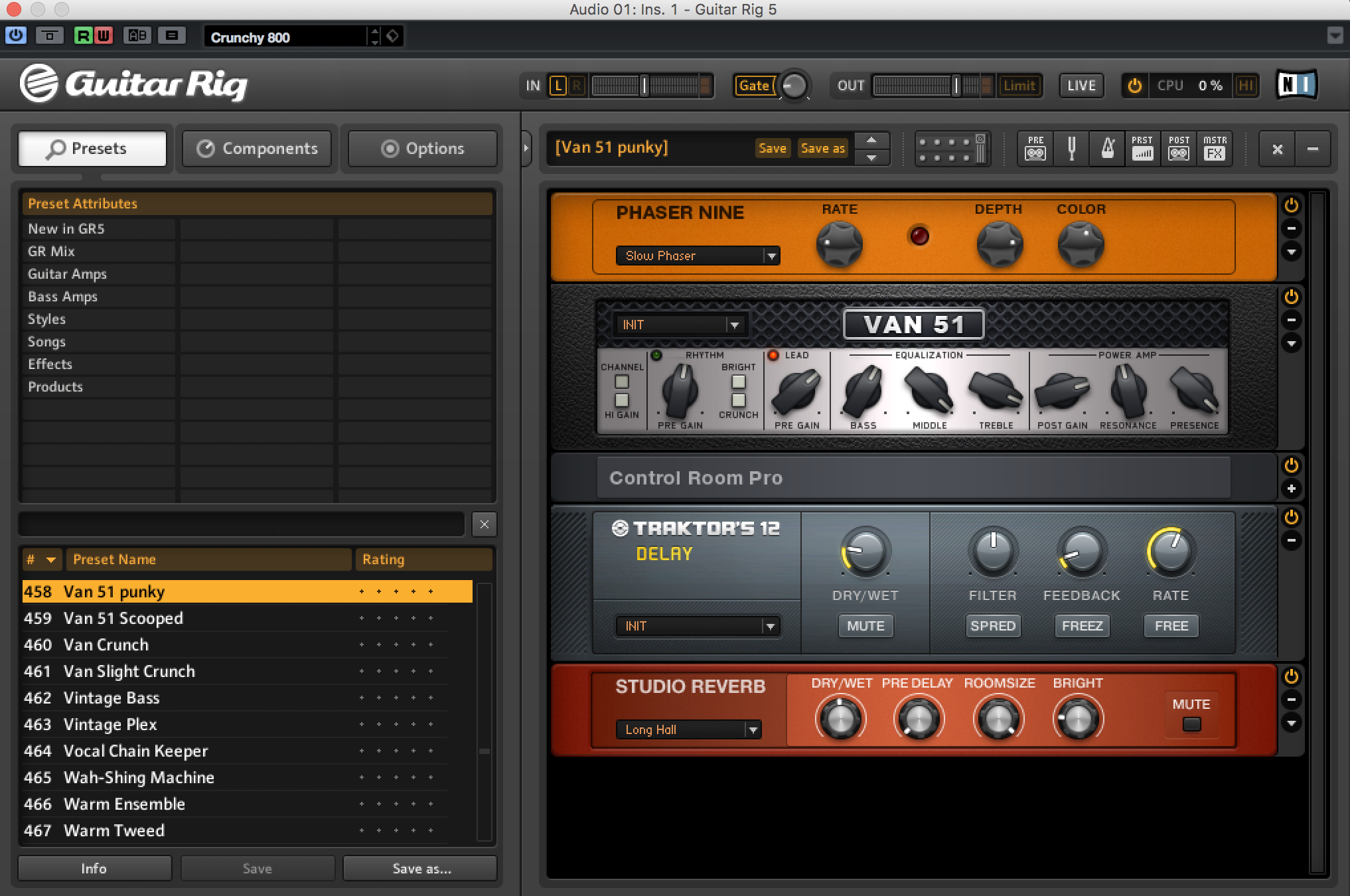Click Save as in the rack toolbar

tap(822, 148)
